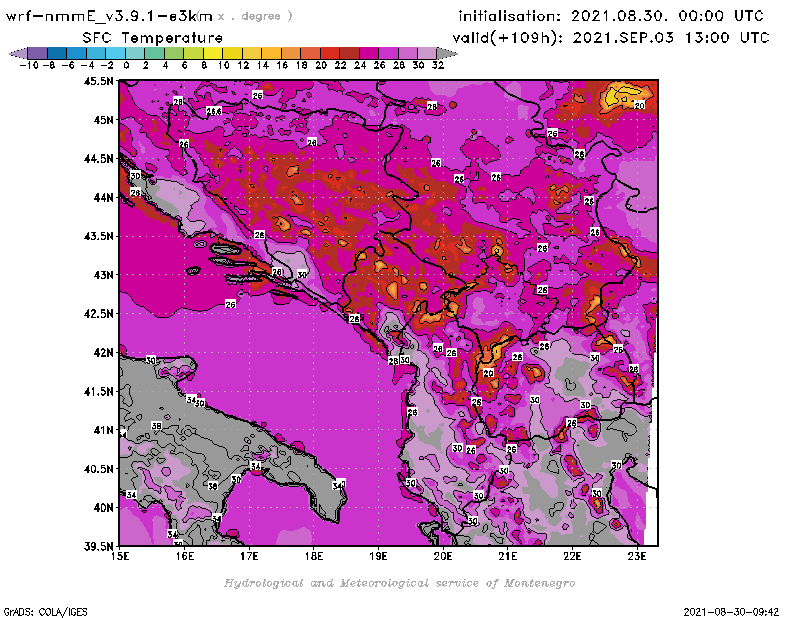Click the initialisation 2021.08.30. 00:00 UTC text
800x618 pixels.
pos(611,16)
